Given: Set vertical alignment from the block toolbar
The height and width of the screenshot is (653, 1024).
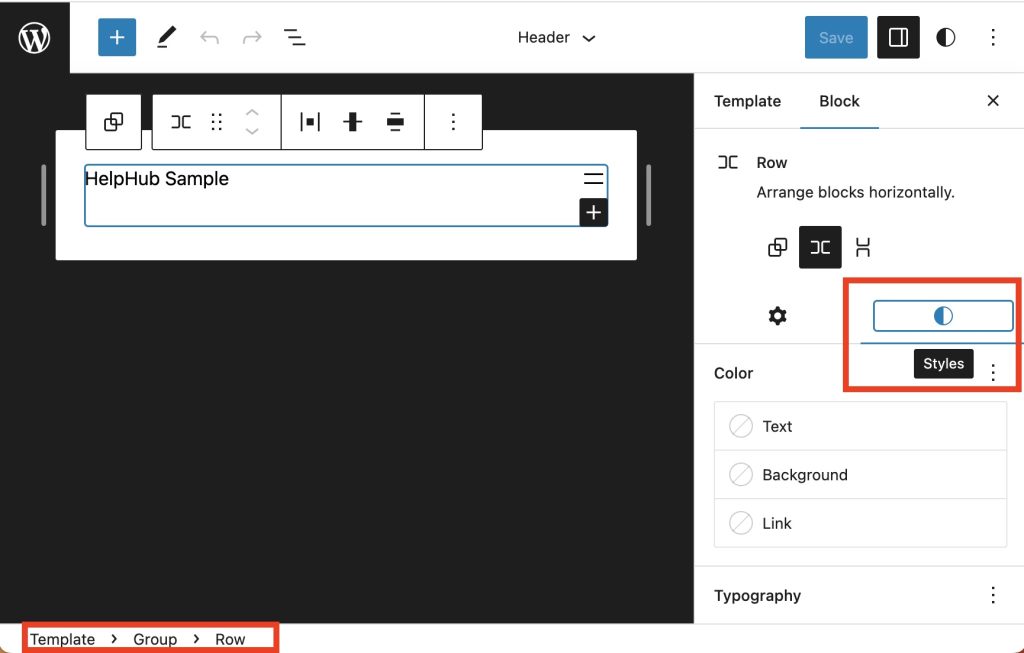Looking at the screenshot, I should click(353, 121).
